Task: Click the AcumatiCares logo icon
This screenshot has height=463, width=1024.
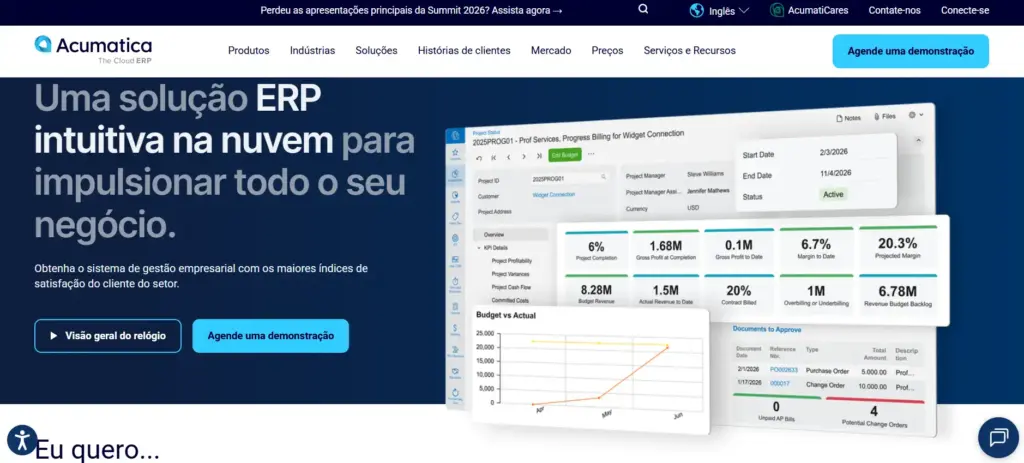Action: point(776,10)
